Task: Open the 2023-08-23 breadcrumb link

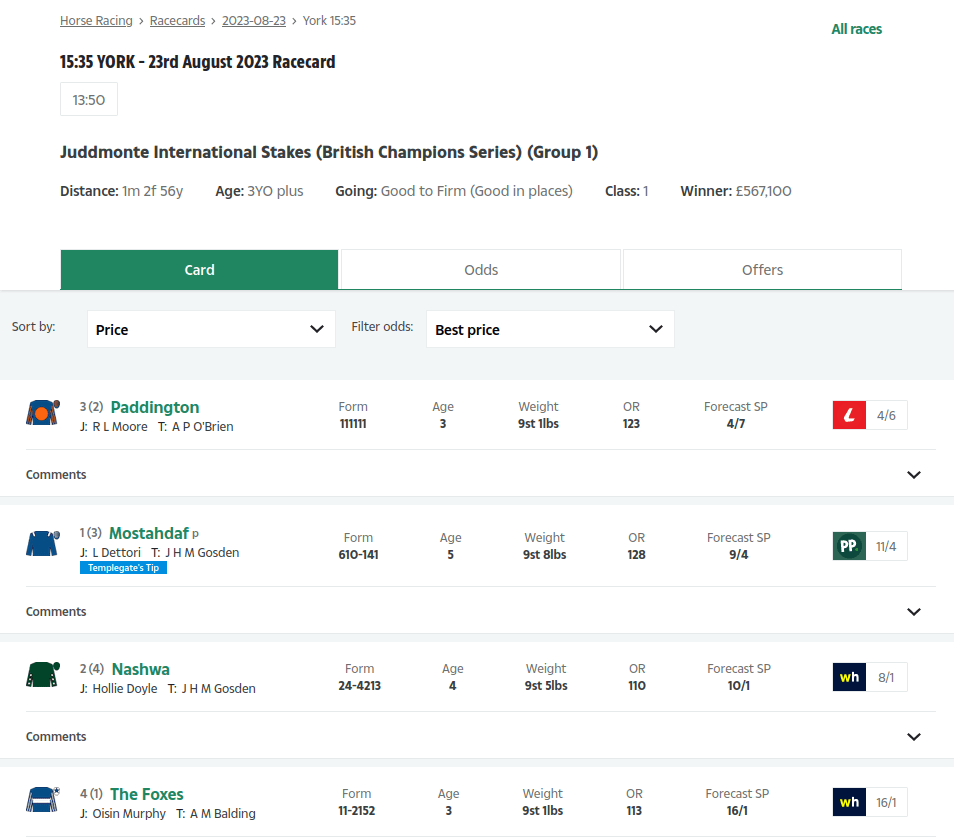Action: 254,21
